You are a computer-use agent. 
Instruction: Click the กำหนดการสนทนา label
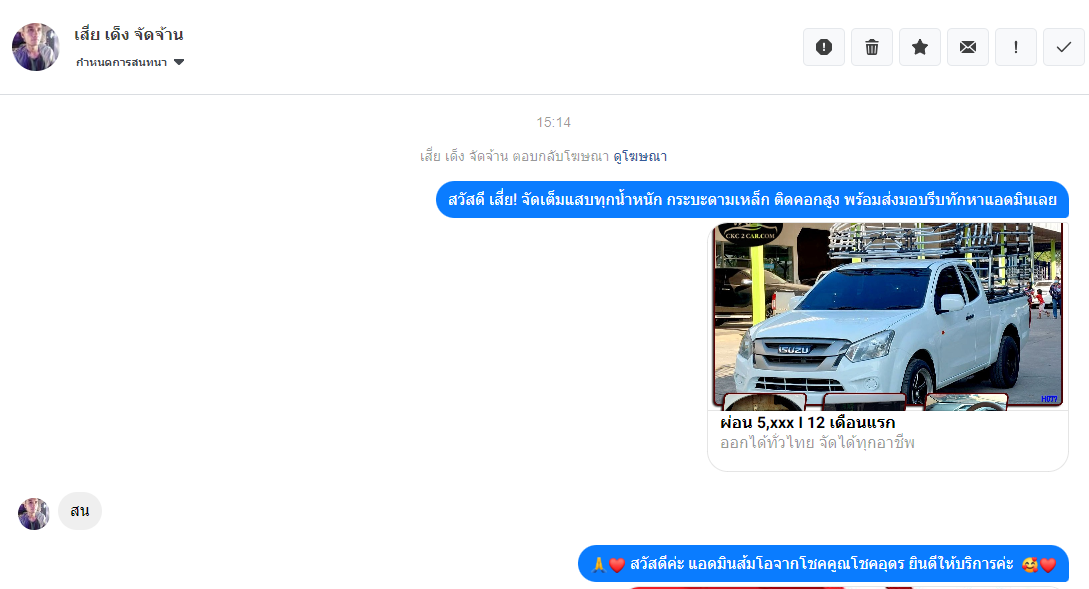click(122, 62)
